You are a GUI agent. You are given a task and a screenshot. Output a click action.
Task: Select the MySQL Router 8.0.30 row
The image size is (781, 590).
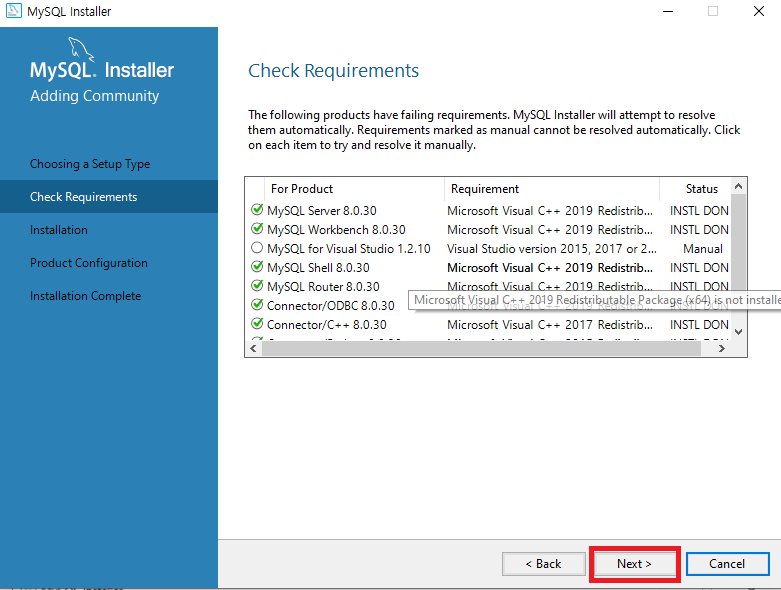pyautogui.click(x=489, y=286)
